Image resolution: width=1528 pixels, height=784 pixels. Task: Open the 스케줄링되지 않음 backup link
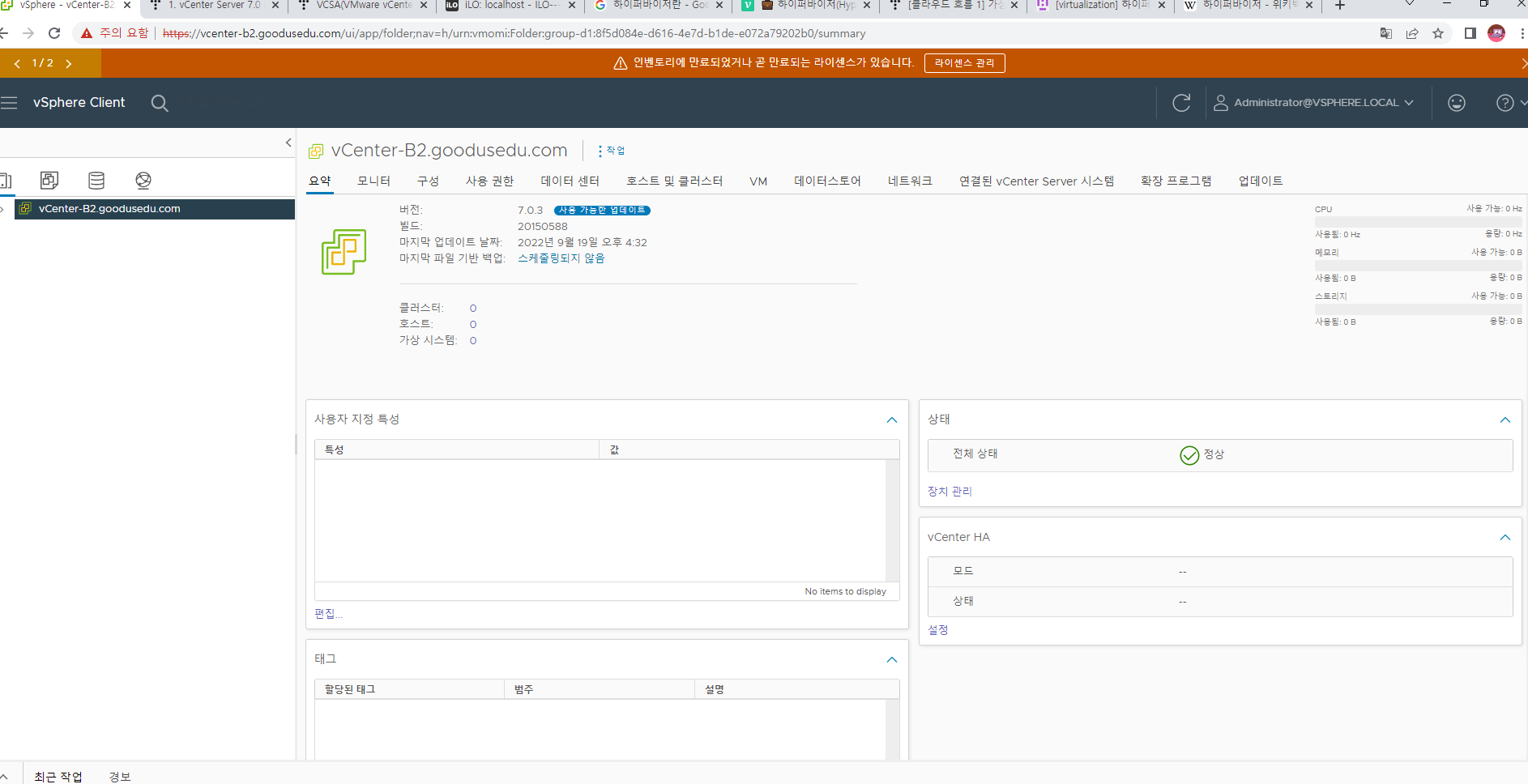tap(561, 258)
